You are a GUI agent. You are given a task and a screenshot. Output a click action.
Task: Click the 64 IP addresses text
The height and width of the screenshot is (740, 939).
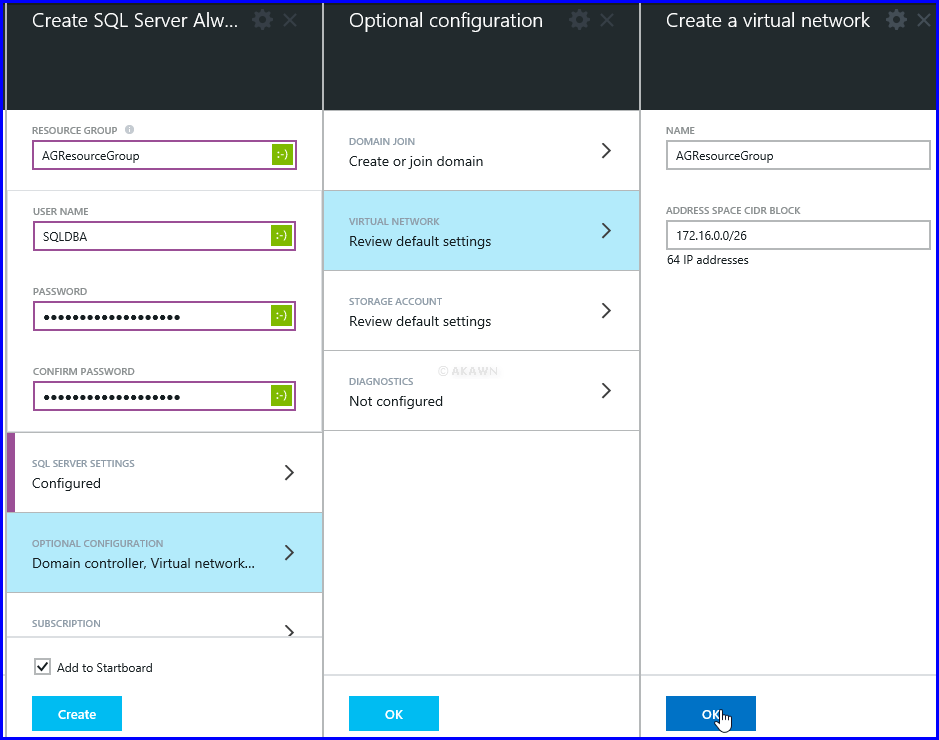click(x=707, y=260)
